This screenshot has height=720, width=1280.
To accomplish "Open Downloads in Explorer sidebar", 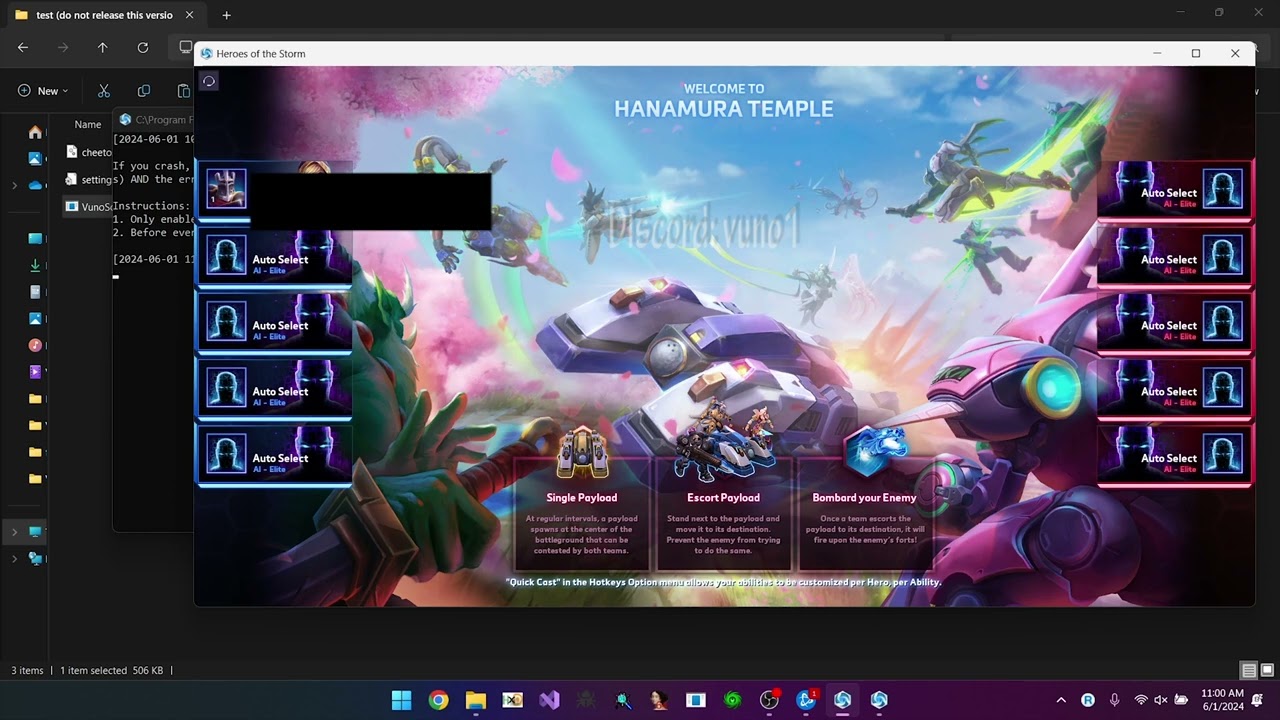I will click(36, 265).
